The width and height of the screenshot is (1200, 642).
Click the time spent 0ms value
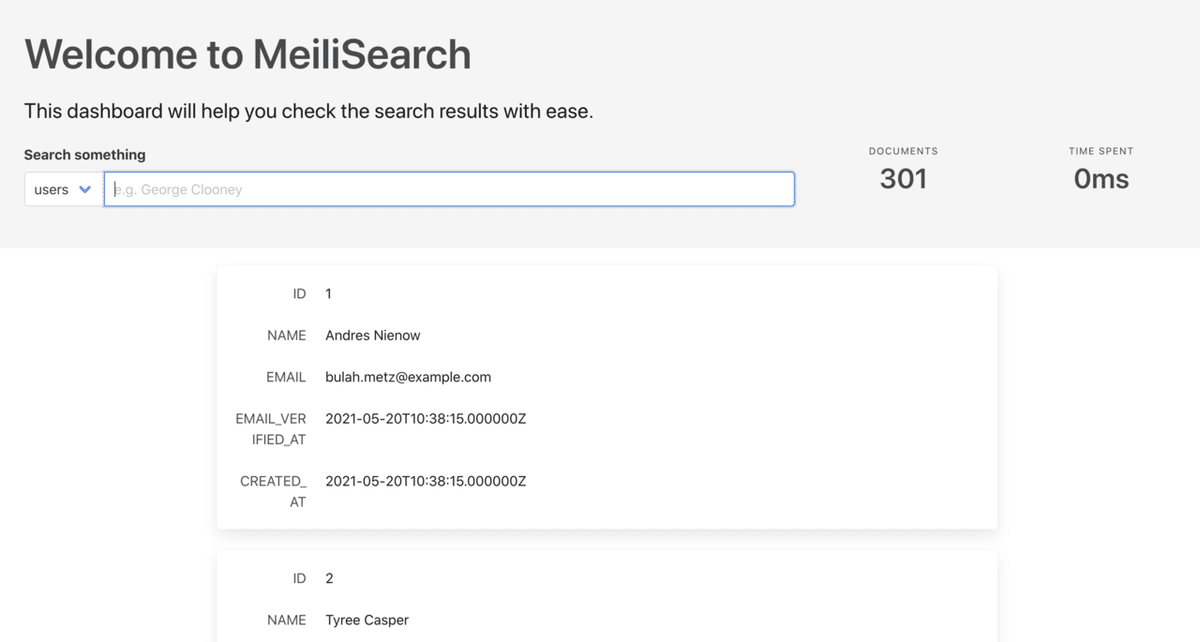(x=1101, y=179)
